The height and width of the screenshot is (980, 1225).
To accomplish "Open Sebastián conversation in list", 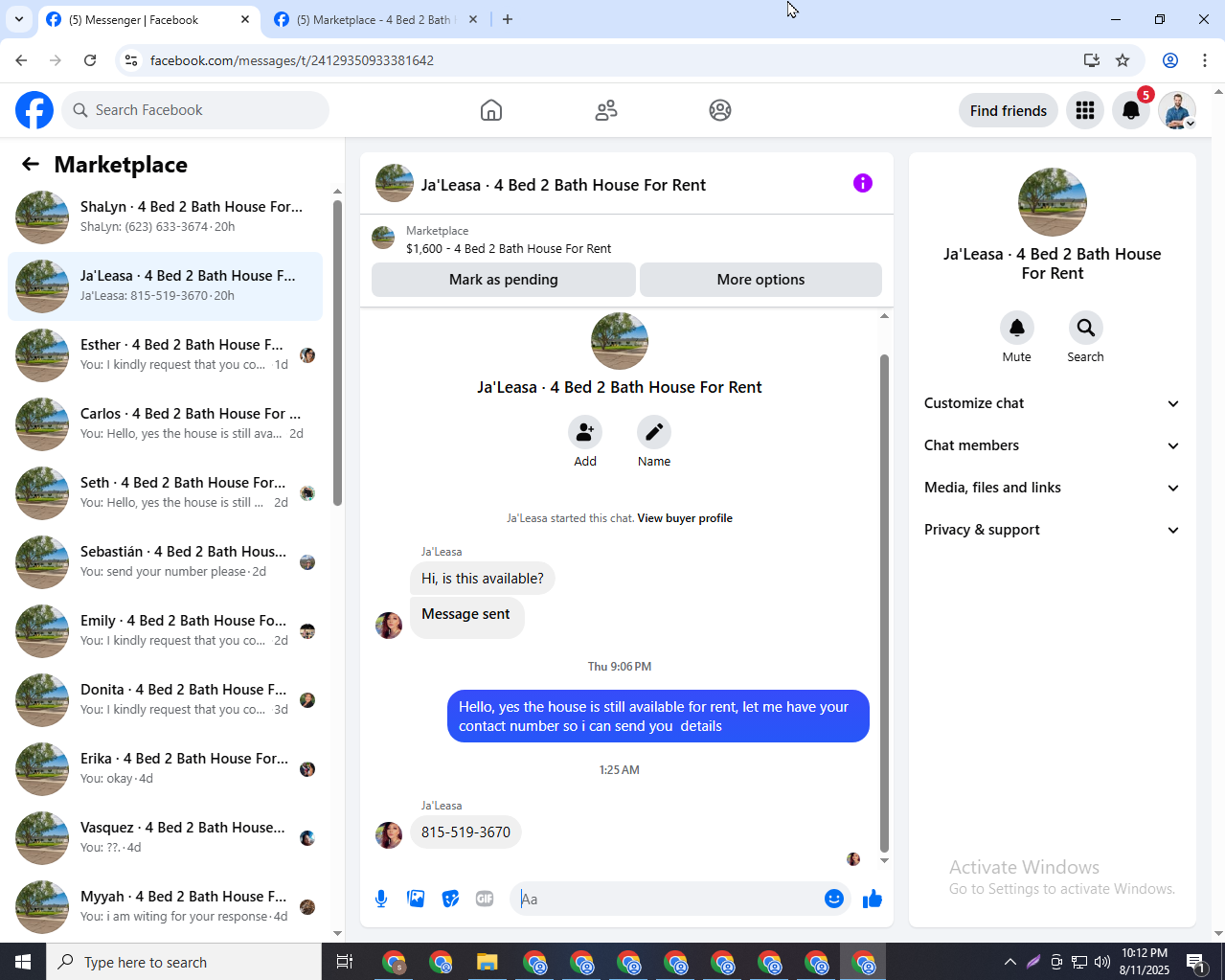I will tap(165, 562).
